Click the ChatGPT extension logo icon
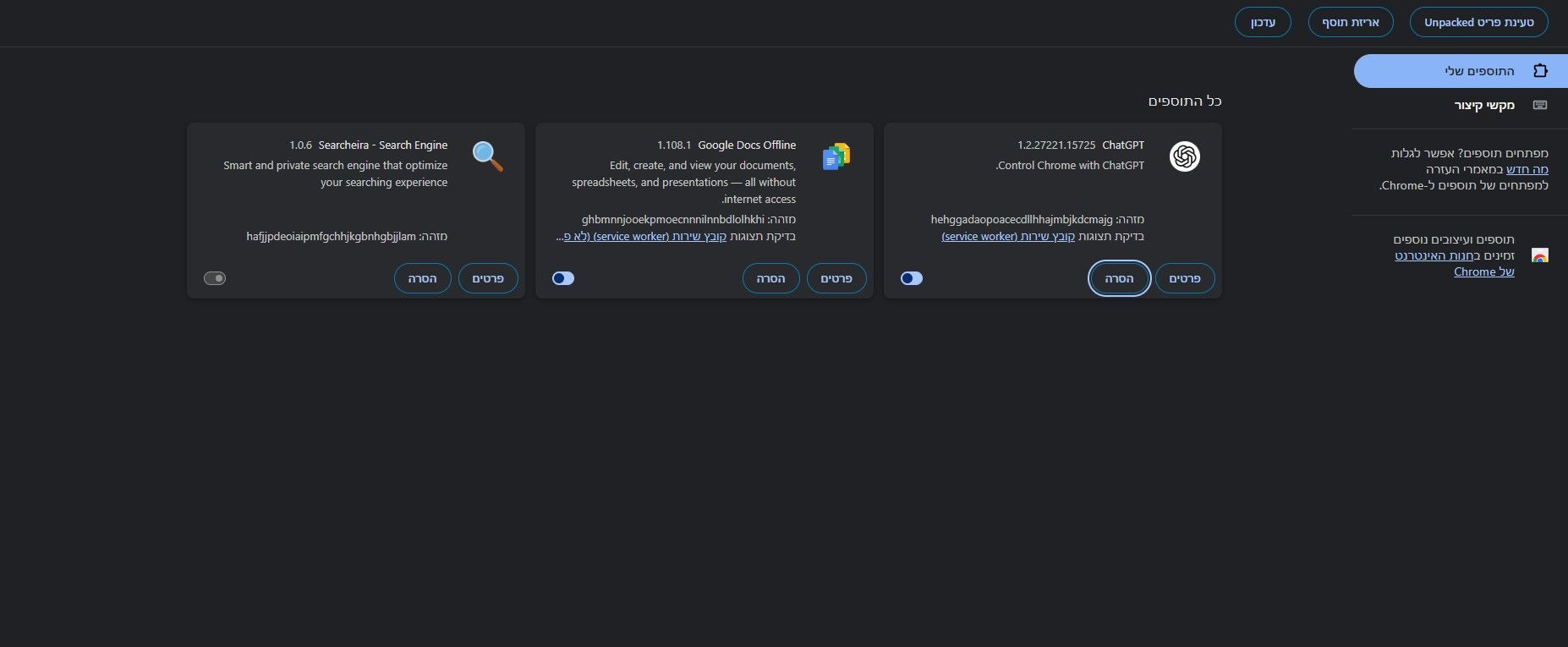Viewport: 1568px width, 647px height. tap(1184, 156)
